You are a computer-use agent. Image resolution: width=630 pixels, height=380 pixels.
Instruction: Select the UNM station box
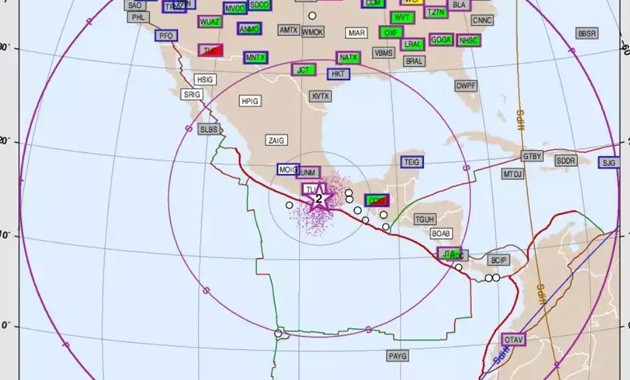point(308,173)
